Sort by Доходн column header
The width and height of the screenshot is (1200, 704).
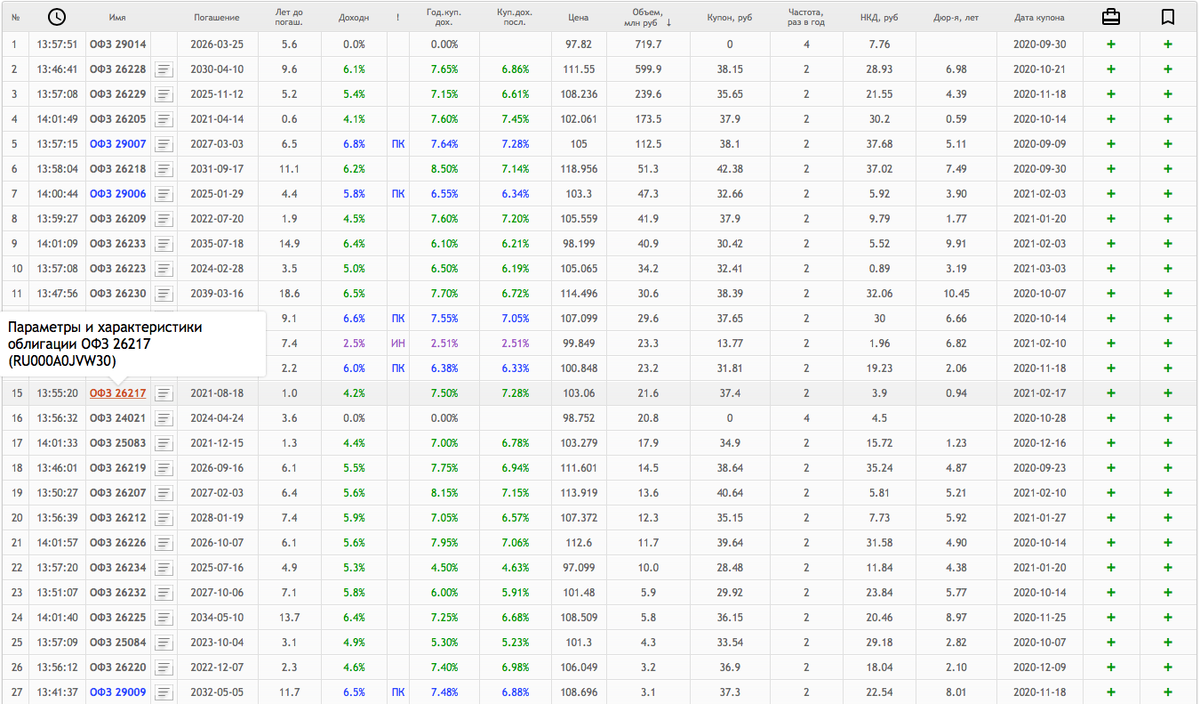[353, 18]
